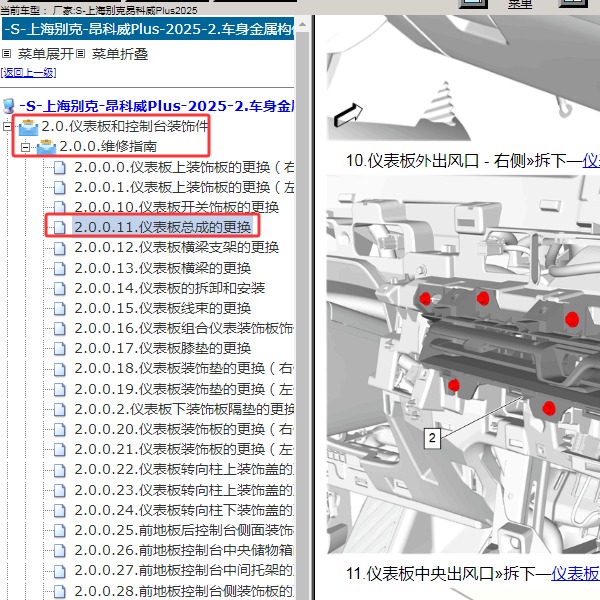Click document icon of 2.0.0.18 entry
600x600 pixels.
click(60, 369)
